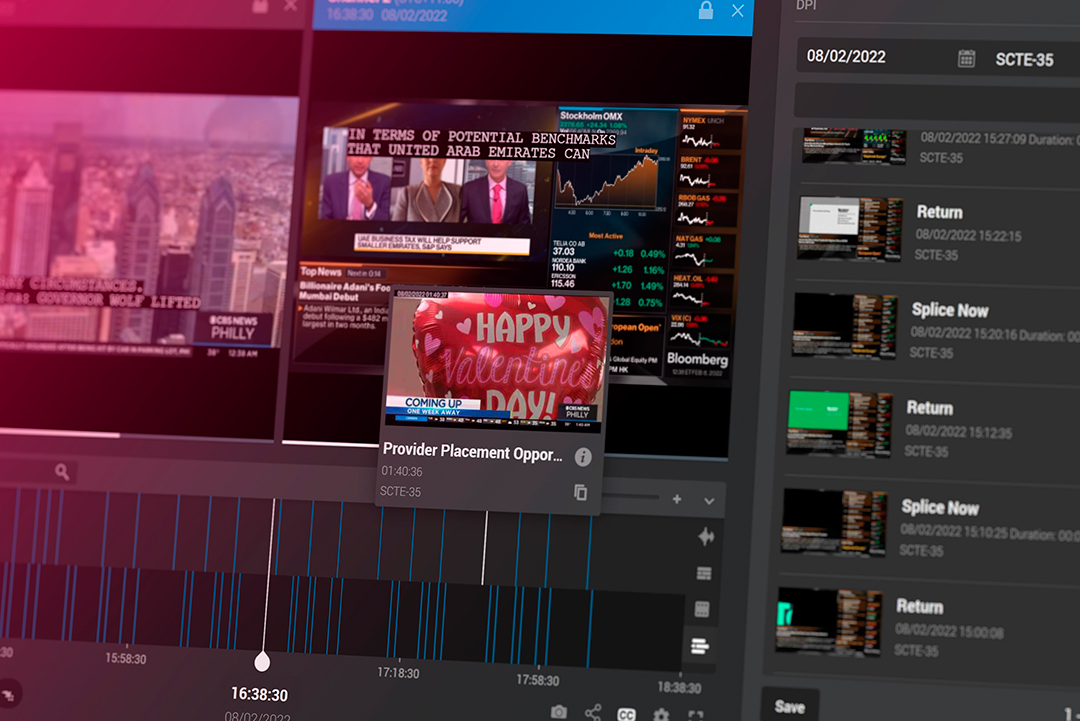The image size is (1080, 721).
Task: Click the copy icon on the Provider Placement popup
Action: (581, 492)
